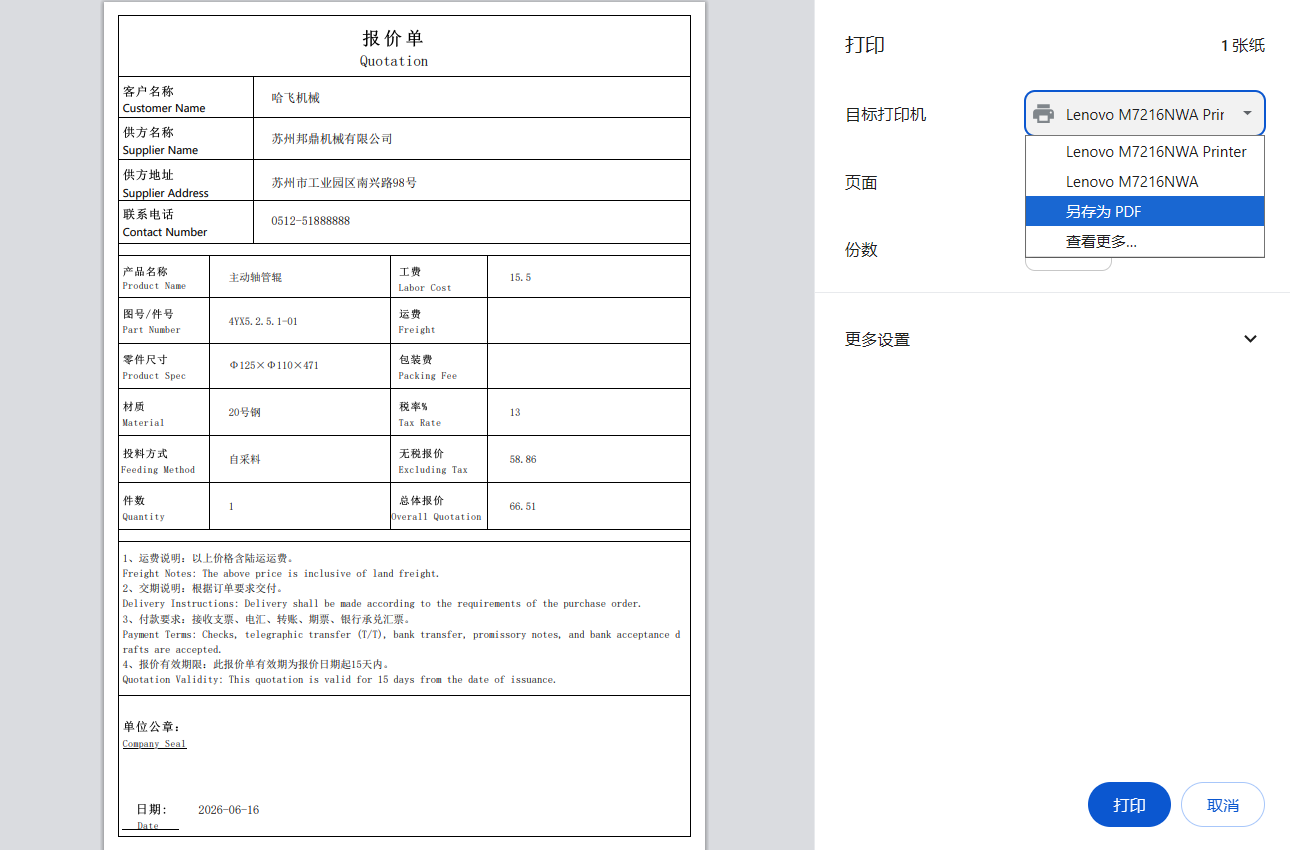
Task: Click the 报价单 preview title
Action: [x=393, y=38]
